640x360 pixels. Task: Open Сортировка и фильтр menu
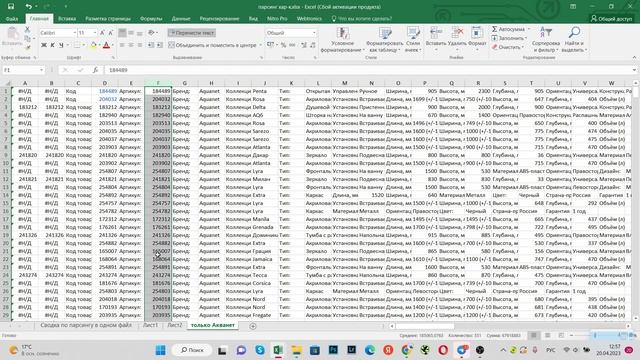click(x=546, y=40)
